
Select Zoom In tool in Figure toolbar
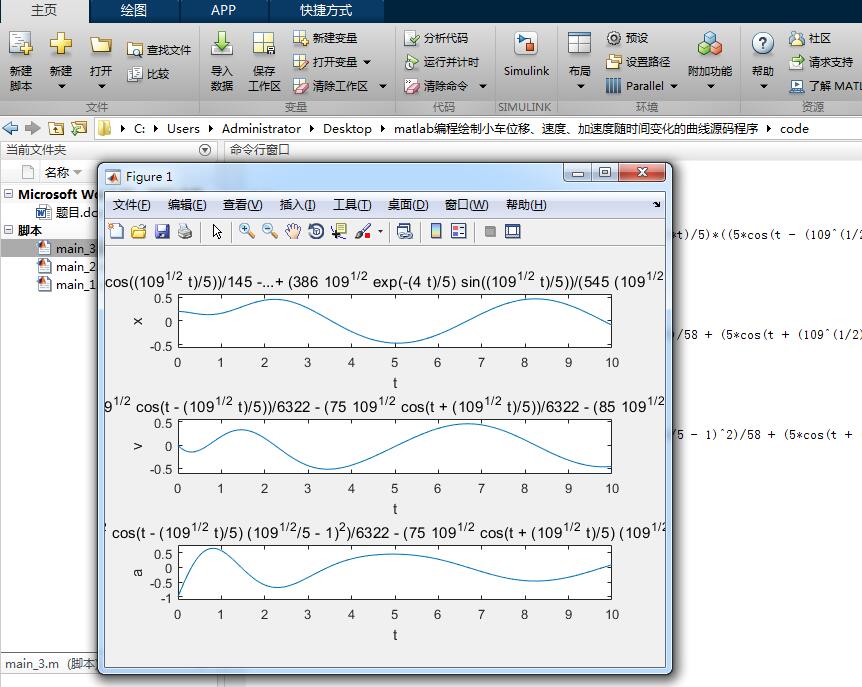(x=247, y=231)
